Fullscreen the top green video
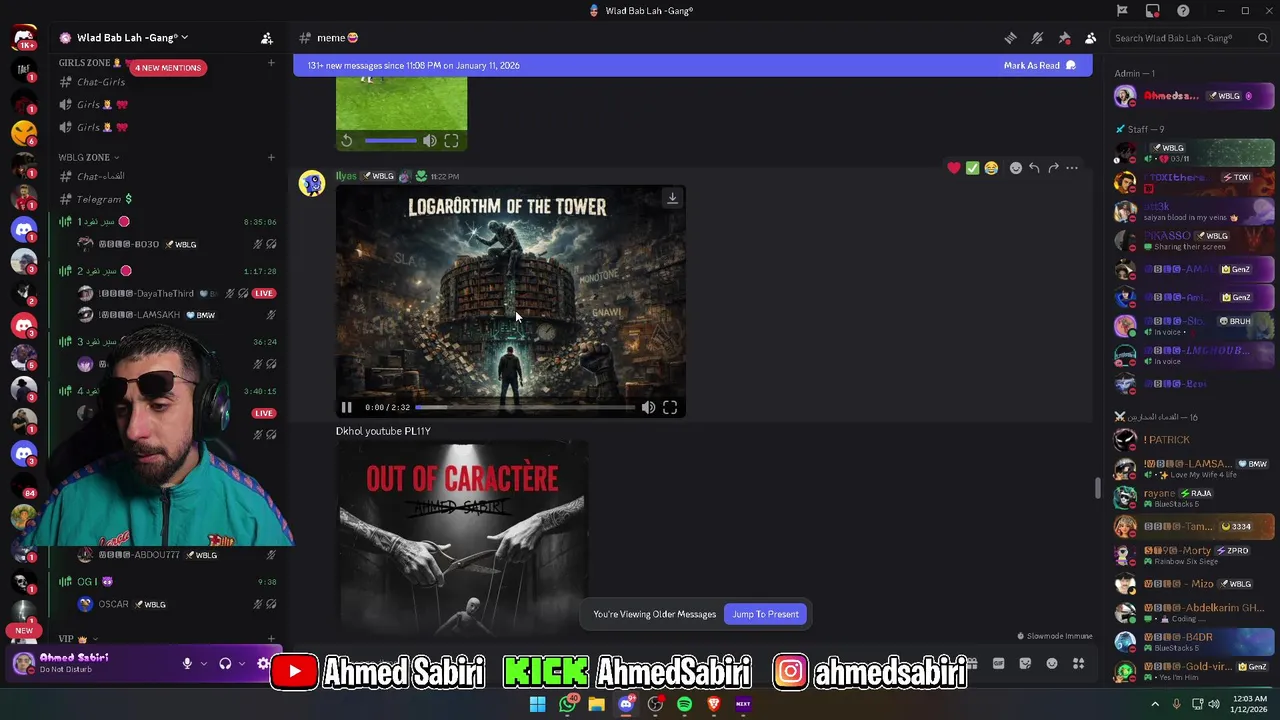 451,141
